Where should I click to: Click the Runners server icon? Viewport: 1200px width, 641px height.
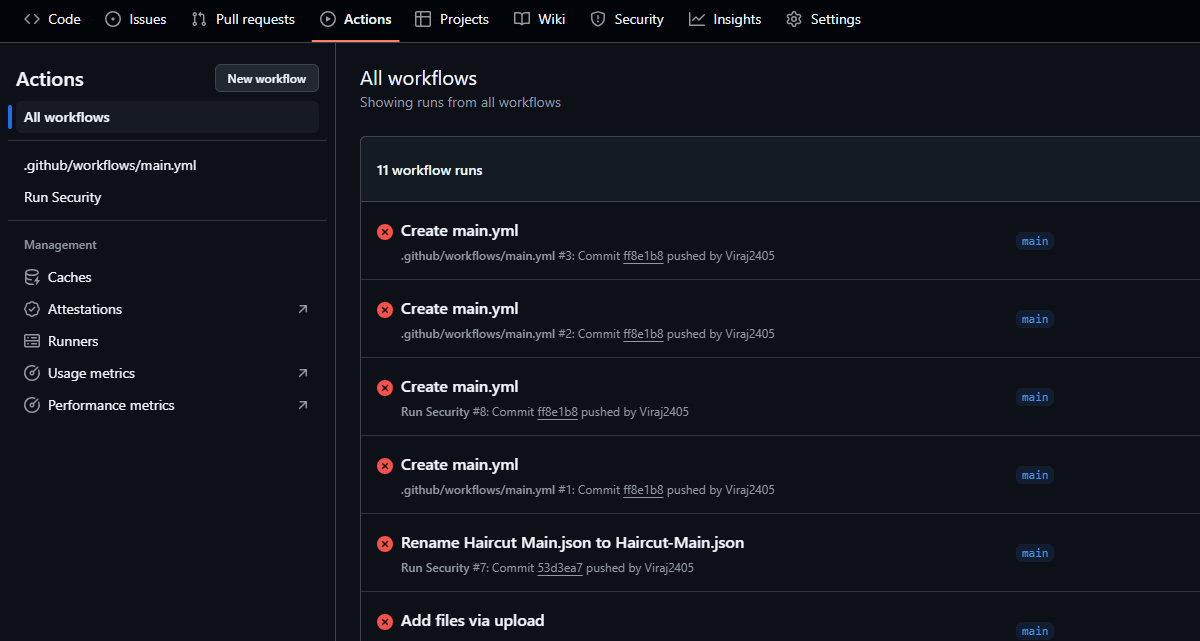pyautogui.click(x=31, y=341)
